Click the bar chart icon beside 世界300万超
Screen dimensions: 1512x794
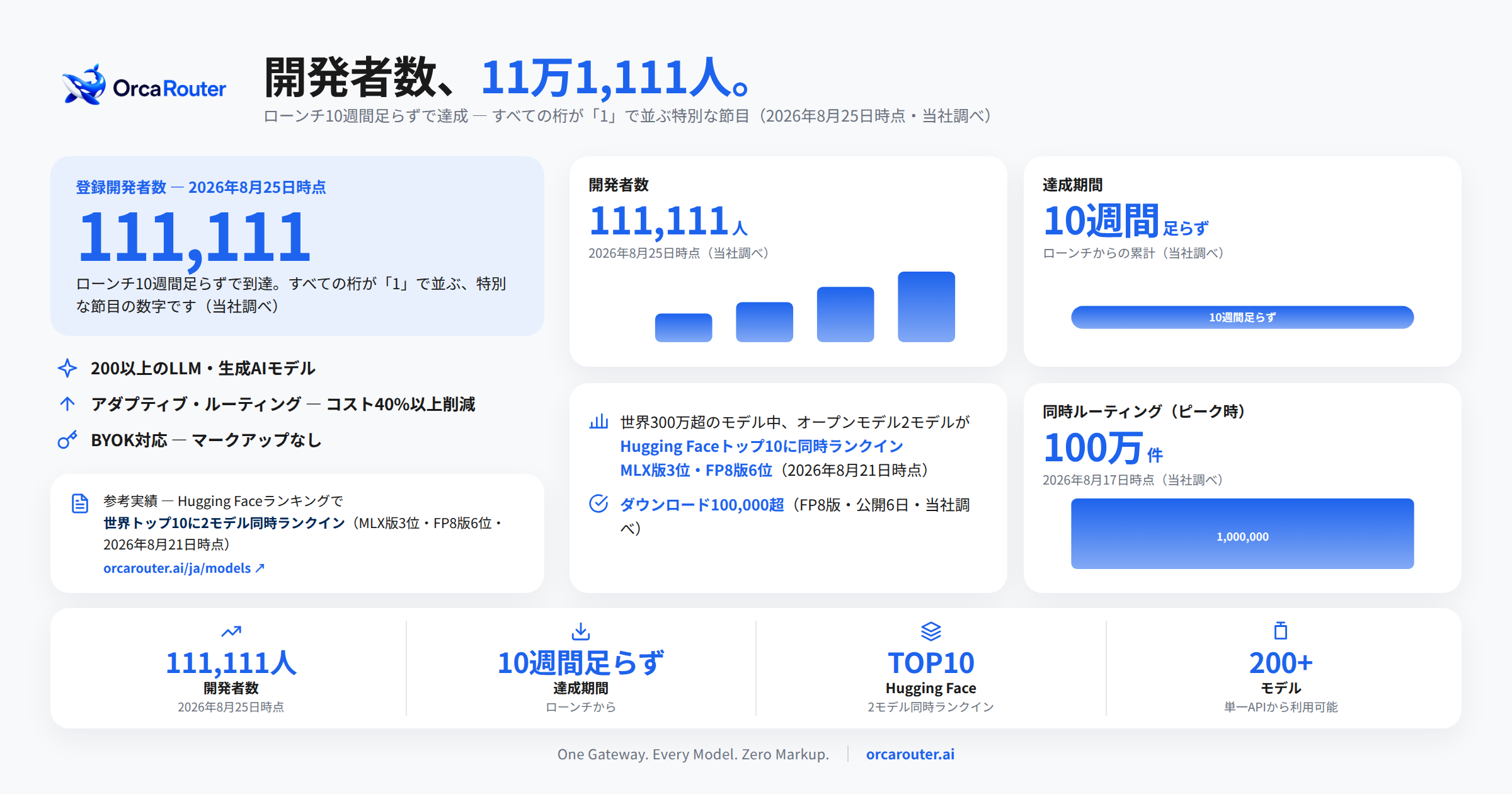pyautogui.click(x=598, y=422)
